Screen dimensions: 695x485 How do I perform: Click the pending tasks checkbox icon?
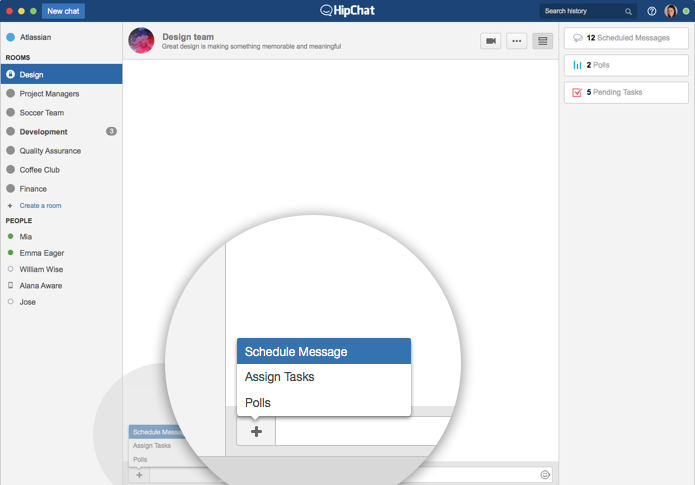(x=577, y=92)
